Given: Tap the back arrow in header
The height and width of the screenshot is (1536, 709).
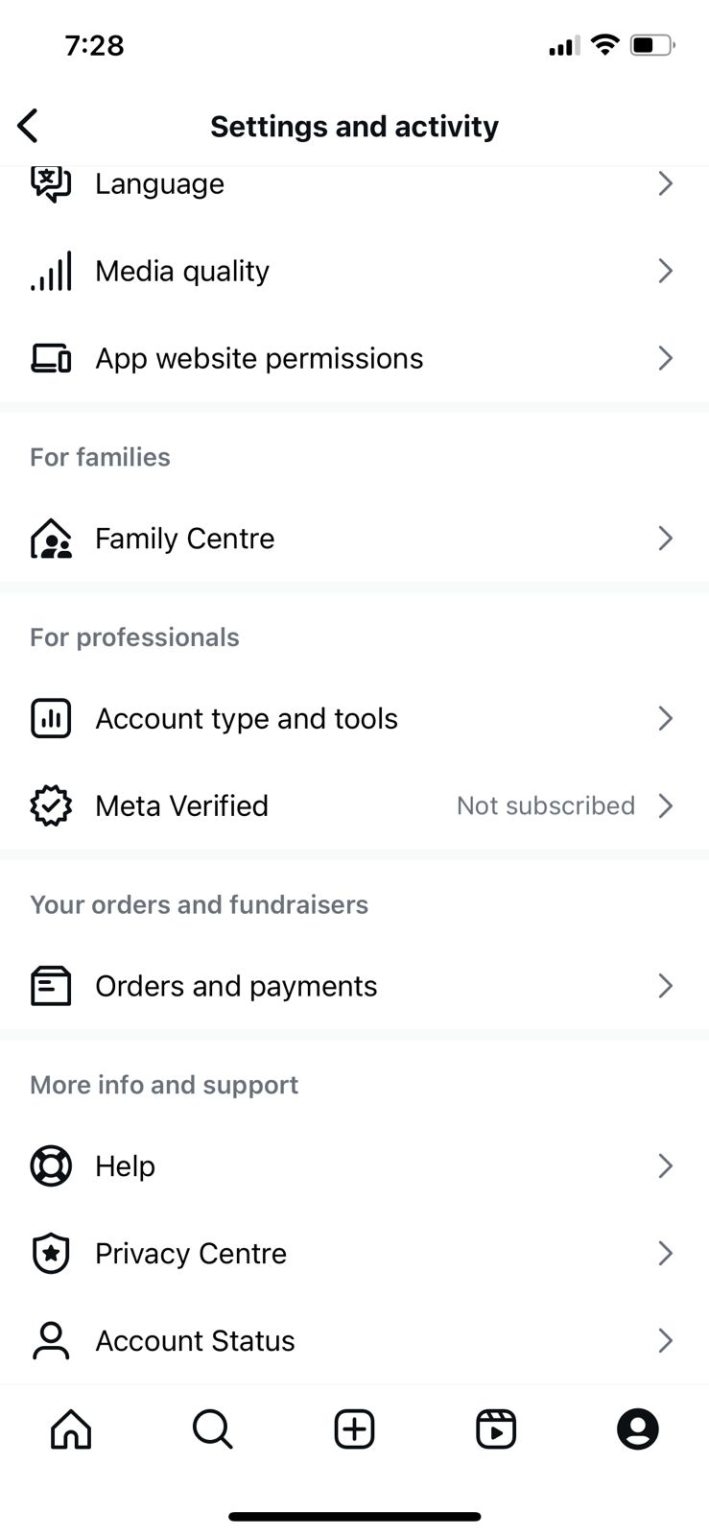Looking at the screenshot, I should 28,126.
